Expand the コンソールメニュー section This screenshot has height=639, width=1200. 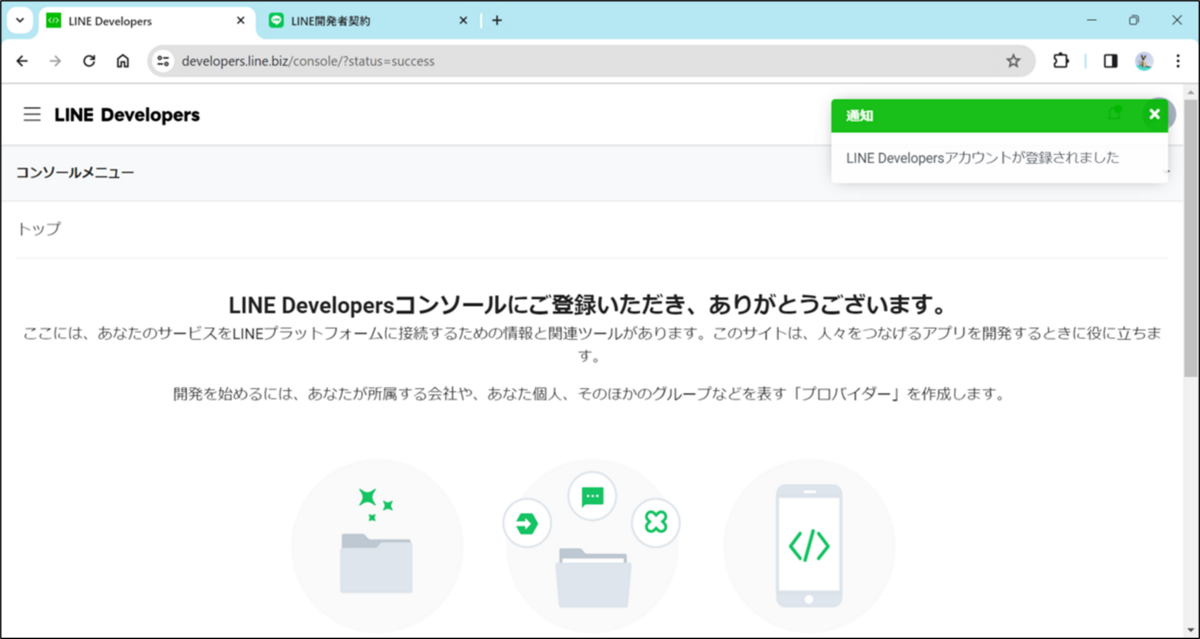coord(591,173)
